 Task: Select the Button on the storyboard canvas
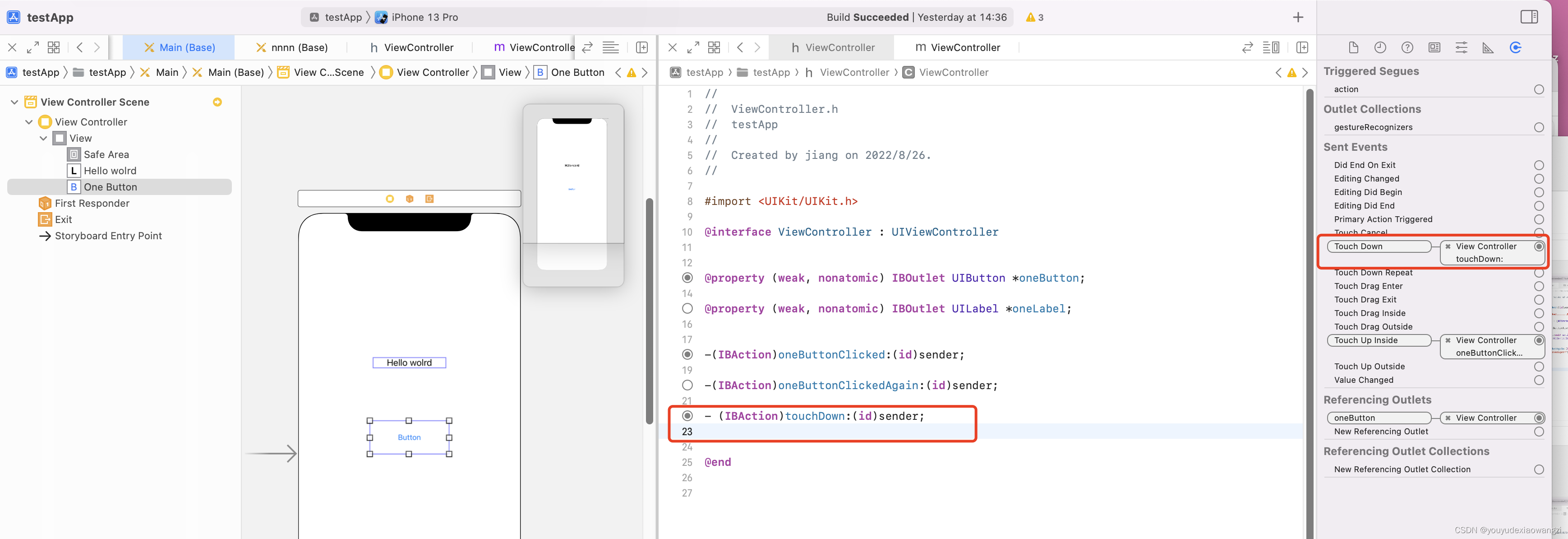click(409, 437)
